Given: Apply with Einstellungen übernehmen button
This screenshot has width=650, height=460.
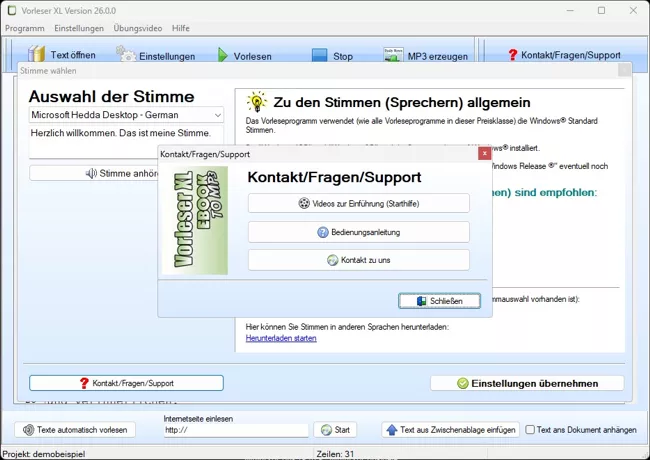Looking at the screenshot, I should pyautogui.click(x=527, y=383).
